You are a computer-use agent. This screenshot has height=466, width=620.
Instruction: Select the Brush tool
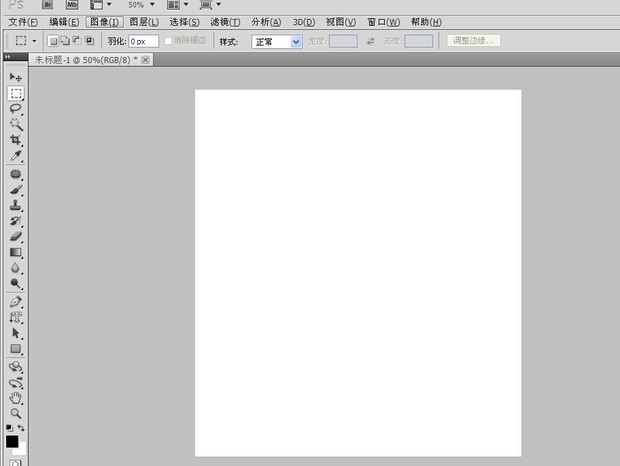pyautogui.click(x=15, y=190)
